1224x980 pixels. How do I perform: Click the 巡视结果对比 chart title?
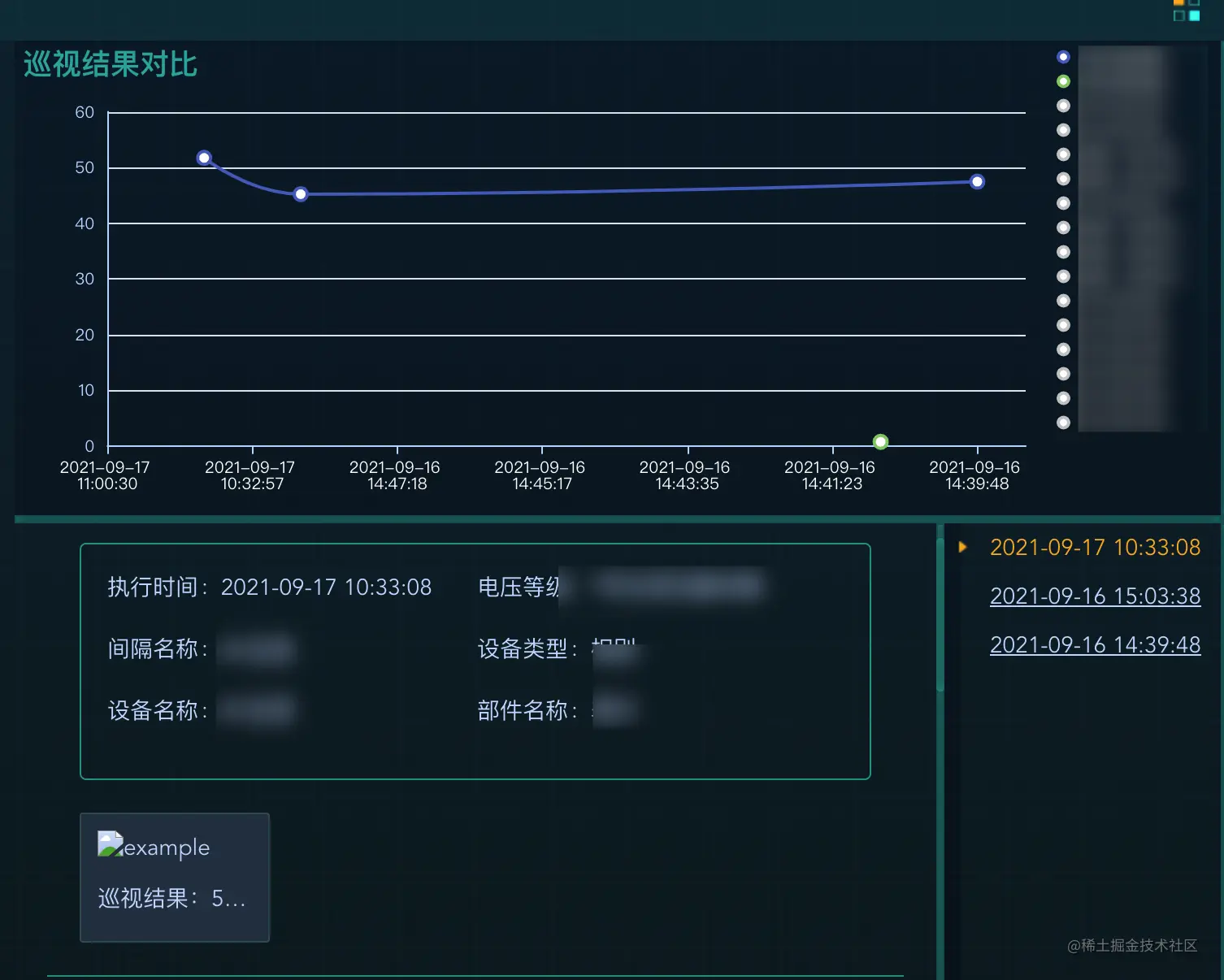click(111, 64)
